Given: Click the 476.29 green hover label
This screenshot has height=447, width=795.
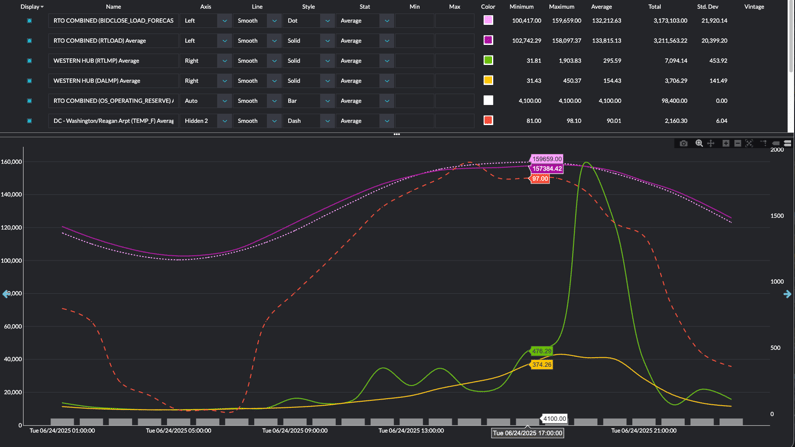Looking at the screenshot, I should point(541,351).
